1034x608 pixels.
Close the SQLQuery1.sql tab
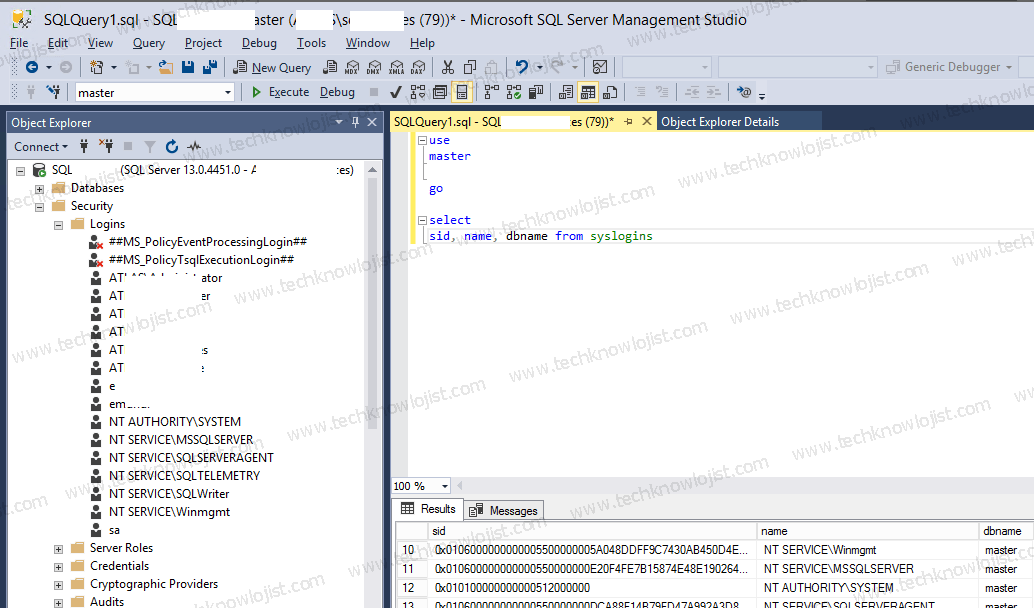[647, 121]
